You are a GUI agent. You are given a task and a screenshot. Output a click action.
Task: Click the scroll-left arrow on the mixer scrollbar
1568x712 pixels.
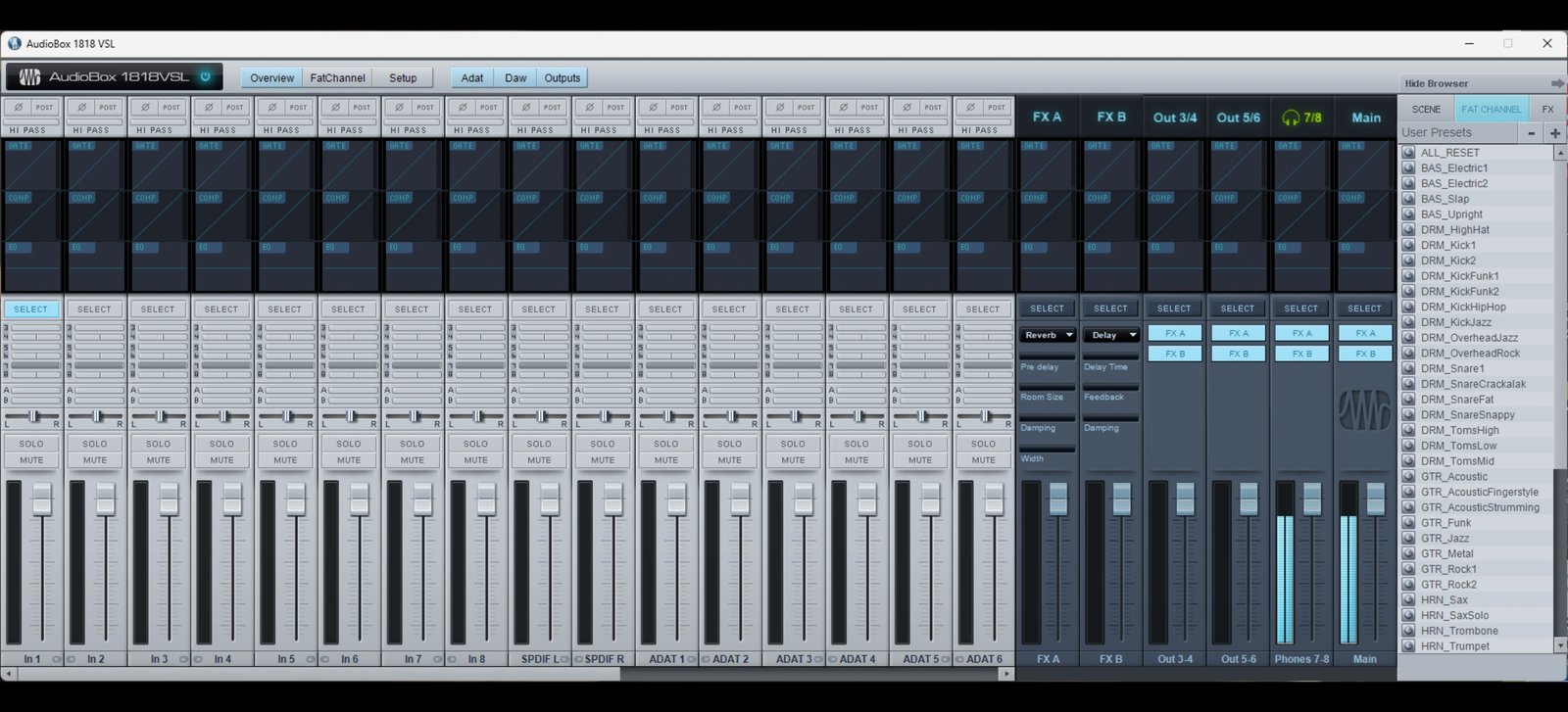[8, 674]
